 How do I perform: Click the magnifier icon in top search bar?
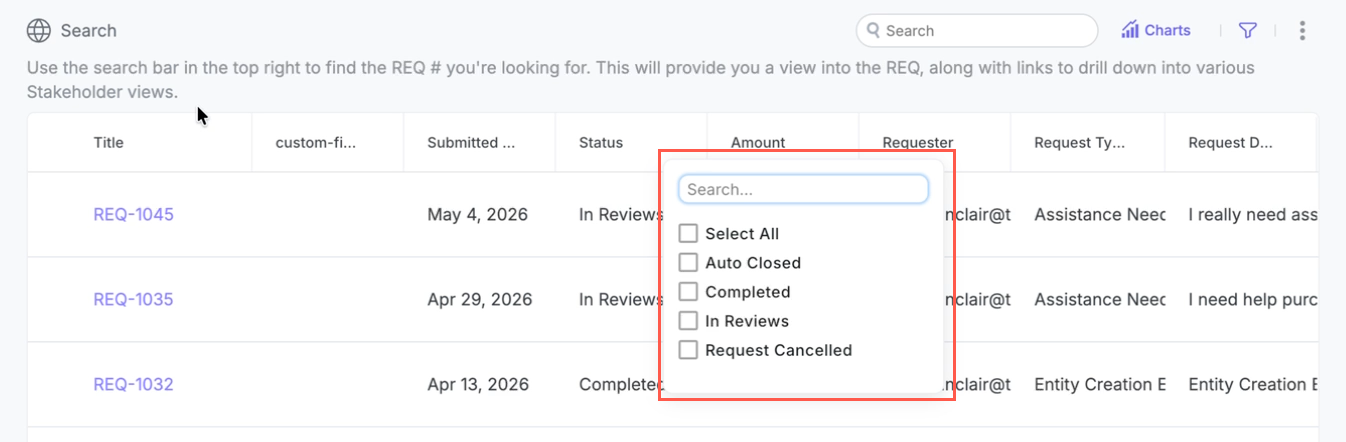[x=873, y=31]
